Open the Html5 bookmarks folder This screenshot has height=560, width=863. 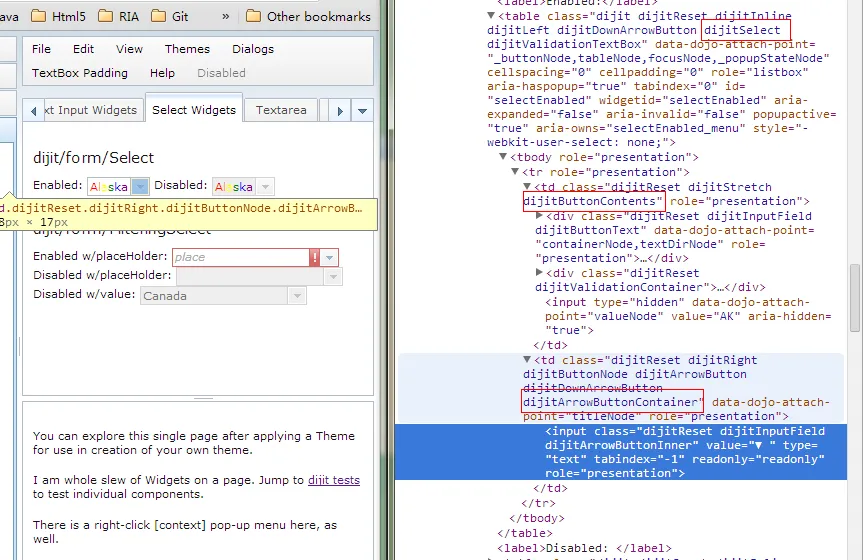tap(58, 17)
